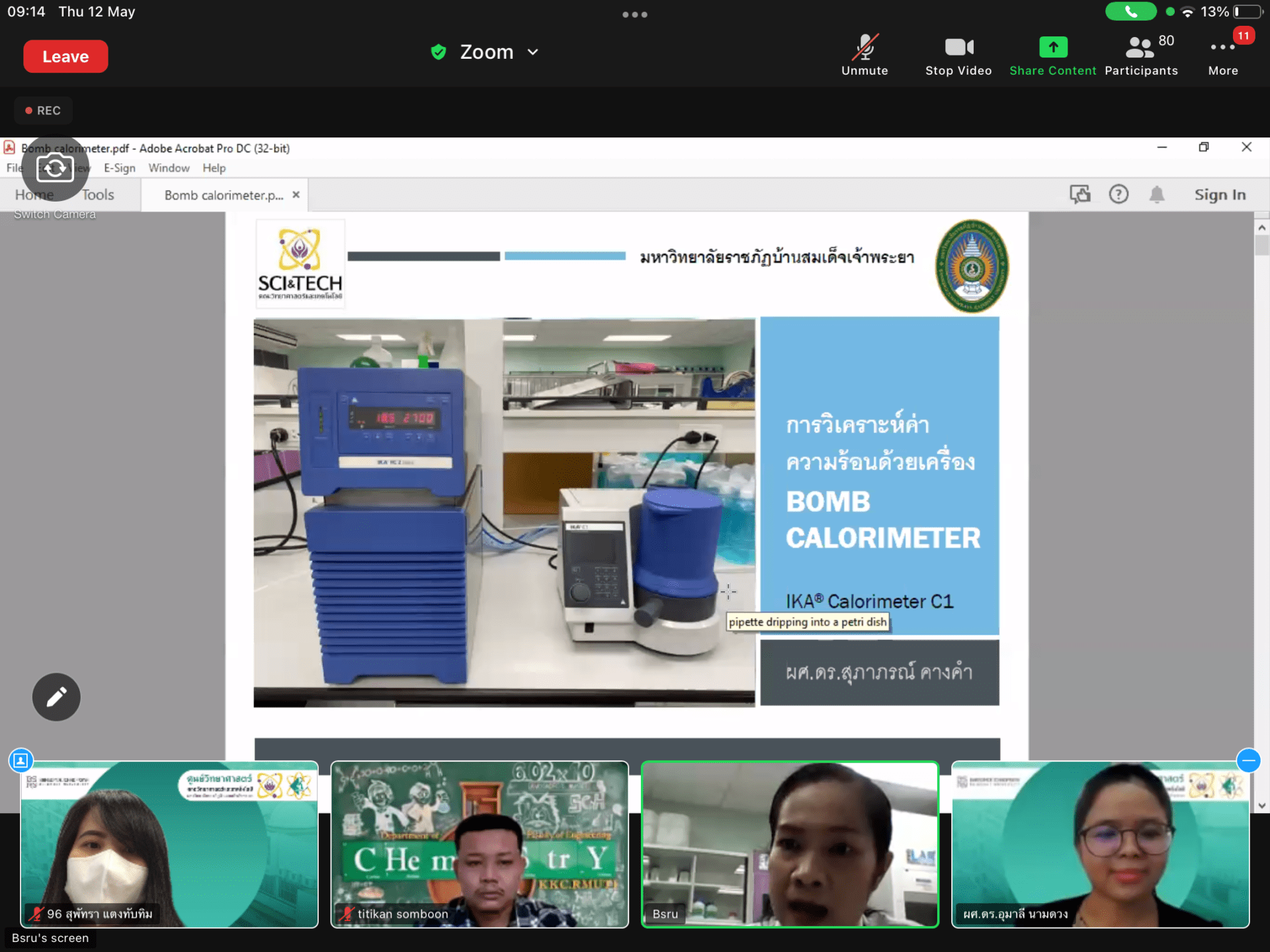Open Acrobat notifications bell

(1157, 194)
